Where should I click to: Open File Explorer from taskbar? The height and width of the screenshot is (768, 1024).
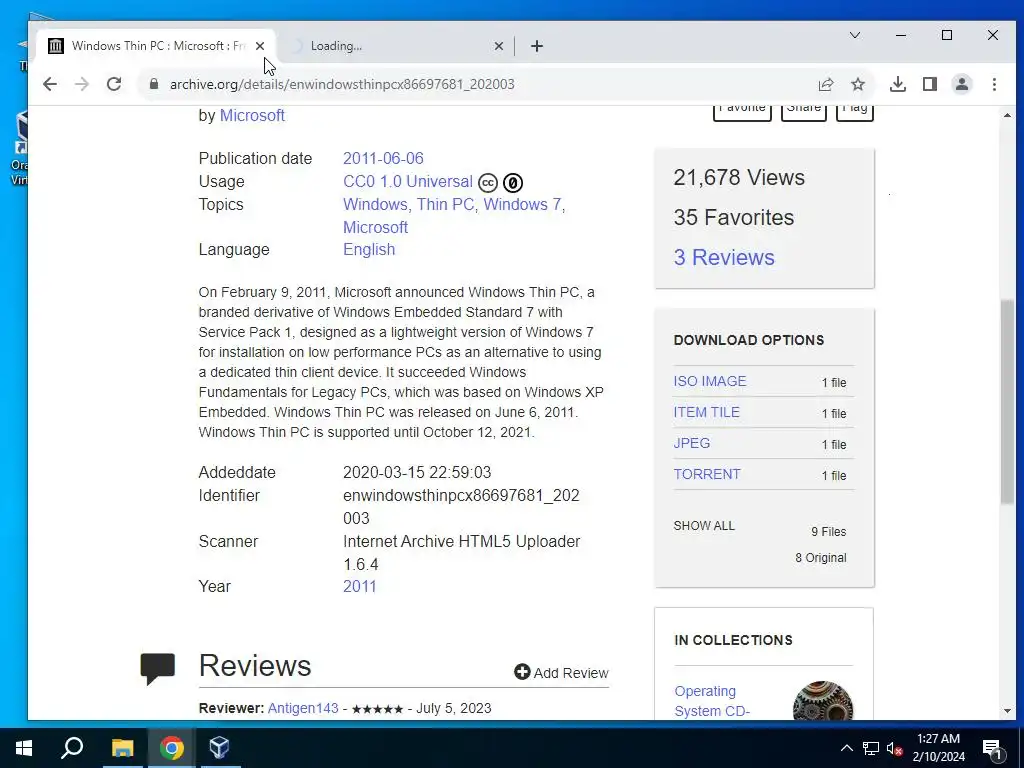click(122, 748)
